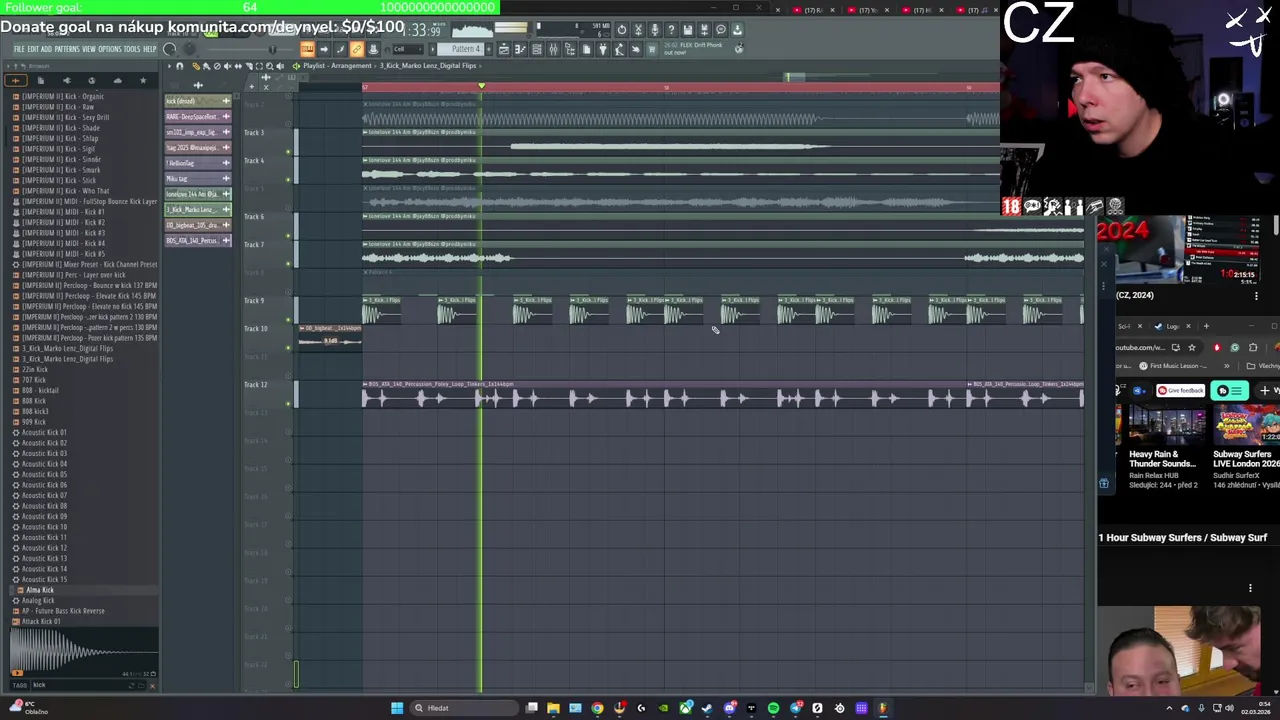Open the OPTIONS menu

pyautogui.click(x=110, y=49)
